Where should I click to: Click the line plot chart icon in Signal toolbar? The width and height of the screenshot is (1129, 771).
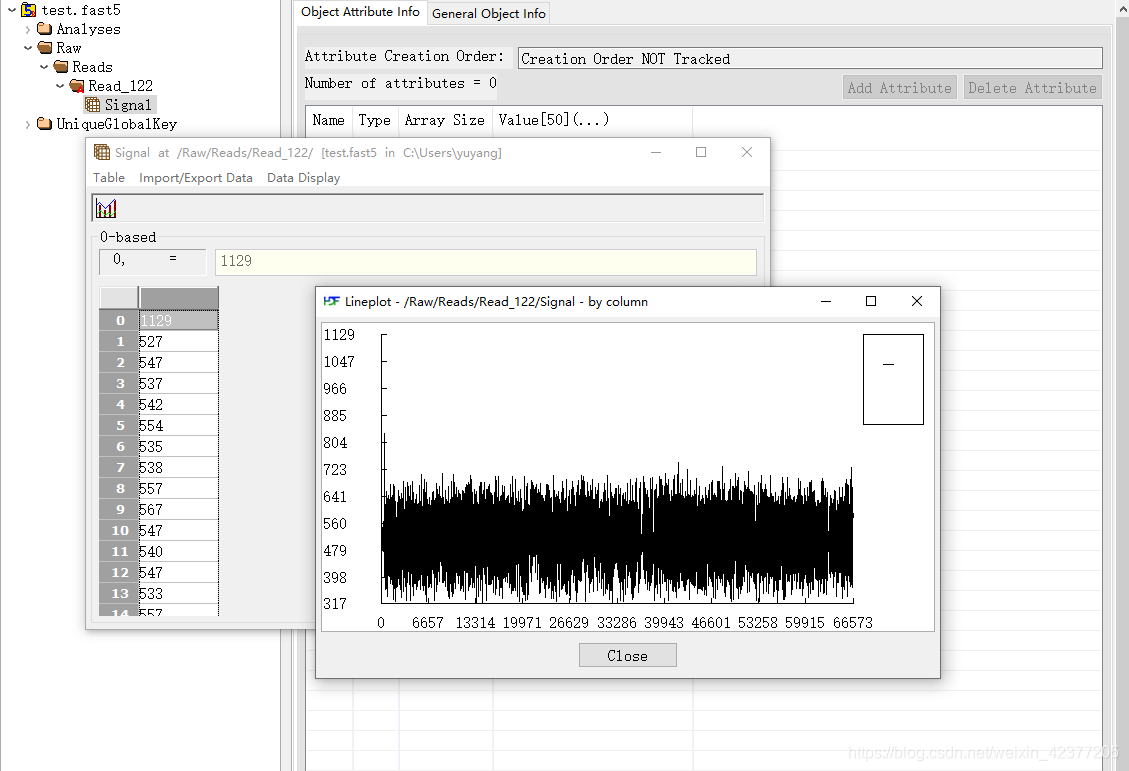(106, 209)
